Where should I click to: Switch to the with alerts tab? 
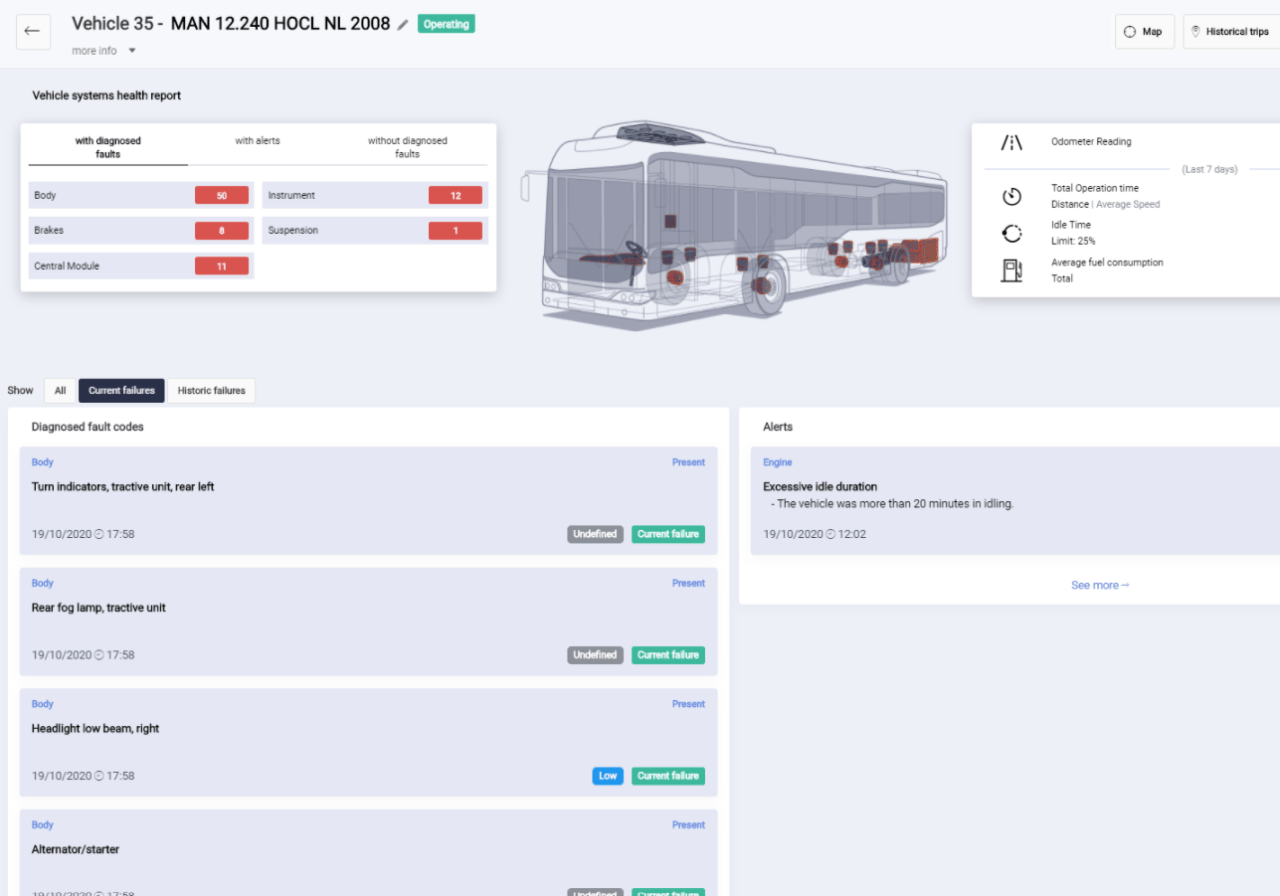pos(257,141)
